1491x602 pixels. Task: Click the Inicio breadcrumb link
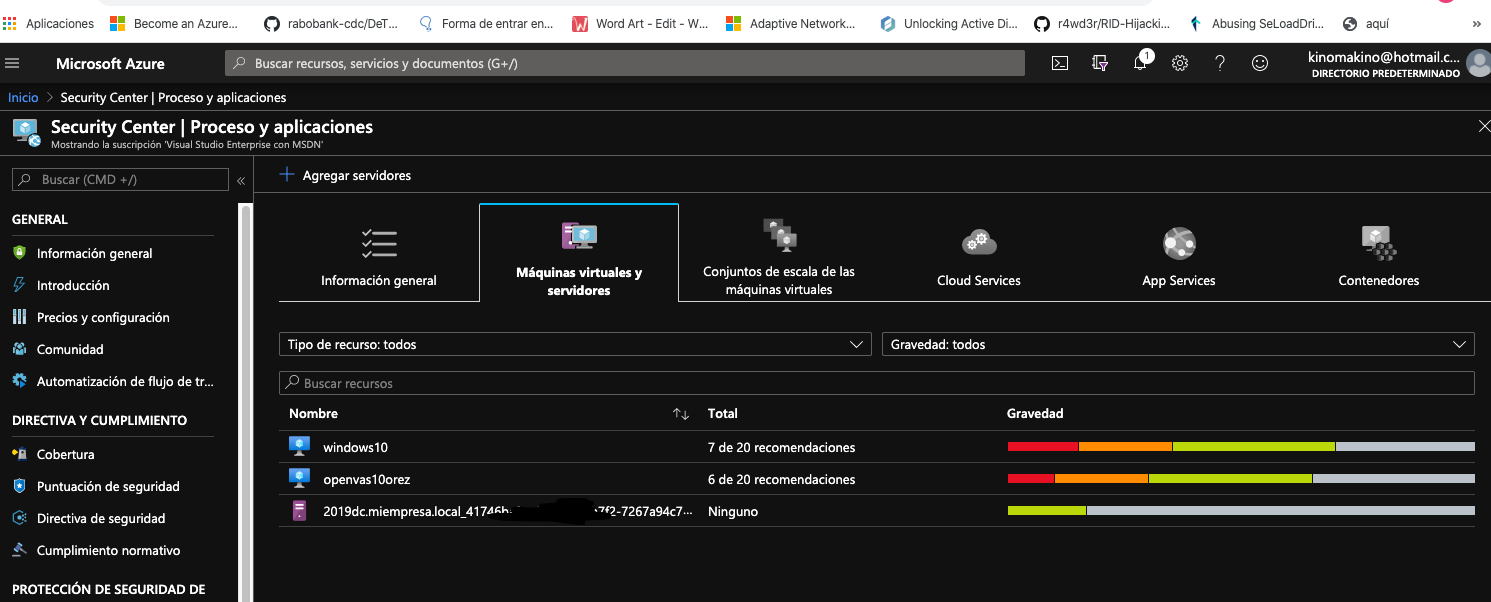pyautogui.click(x=23, y=97)
